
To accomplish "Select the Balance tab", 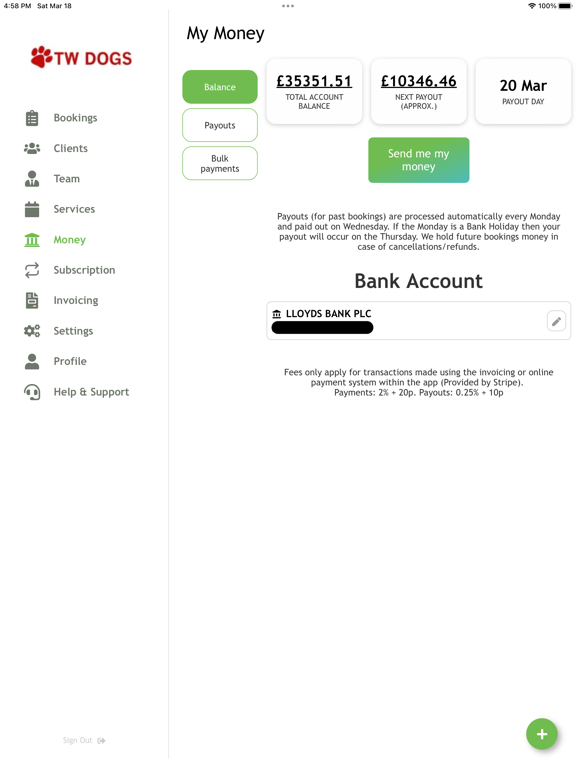I will click(220, 87).
